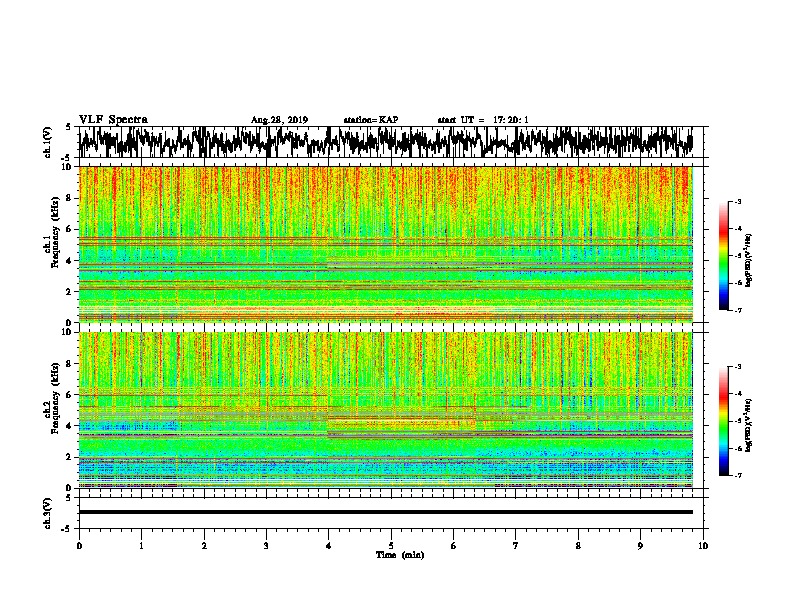Click the "3" tick on the Time axis
Image resolution: width=792 pixels, height=612 pixels.
click(x=266, y=546)
